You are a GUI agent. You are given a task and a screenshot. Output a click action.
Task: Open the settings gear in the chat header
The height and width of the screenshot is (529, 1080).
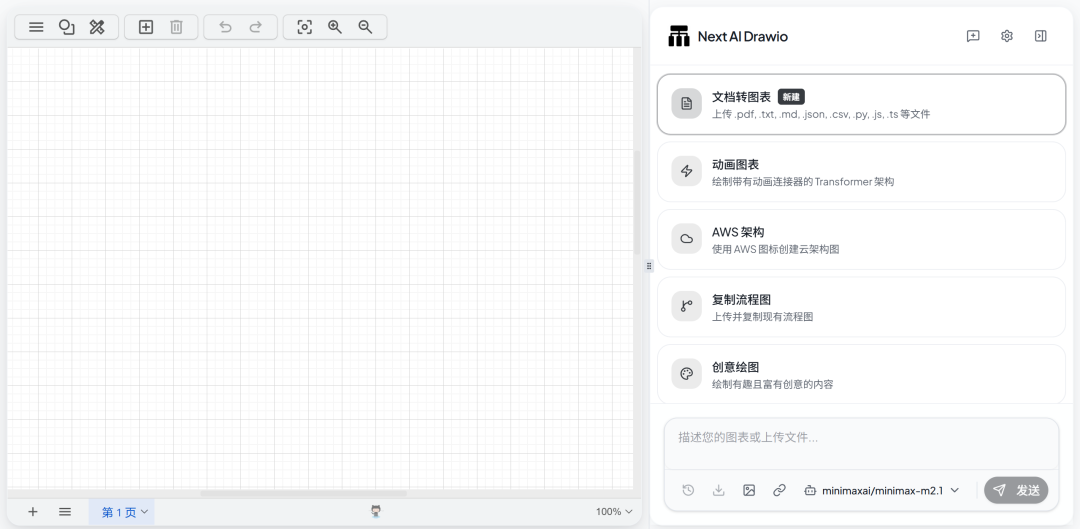[1007, 36]
